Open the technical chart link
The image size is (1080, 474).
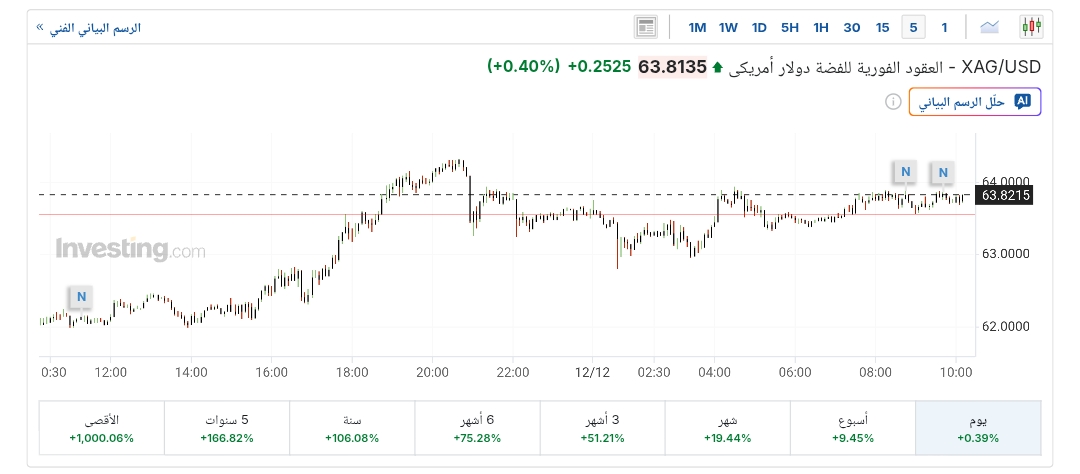89,28
